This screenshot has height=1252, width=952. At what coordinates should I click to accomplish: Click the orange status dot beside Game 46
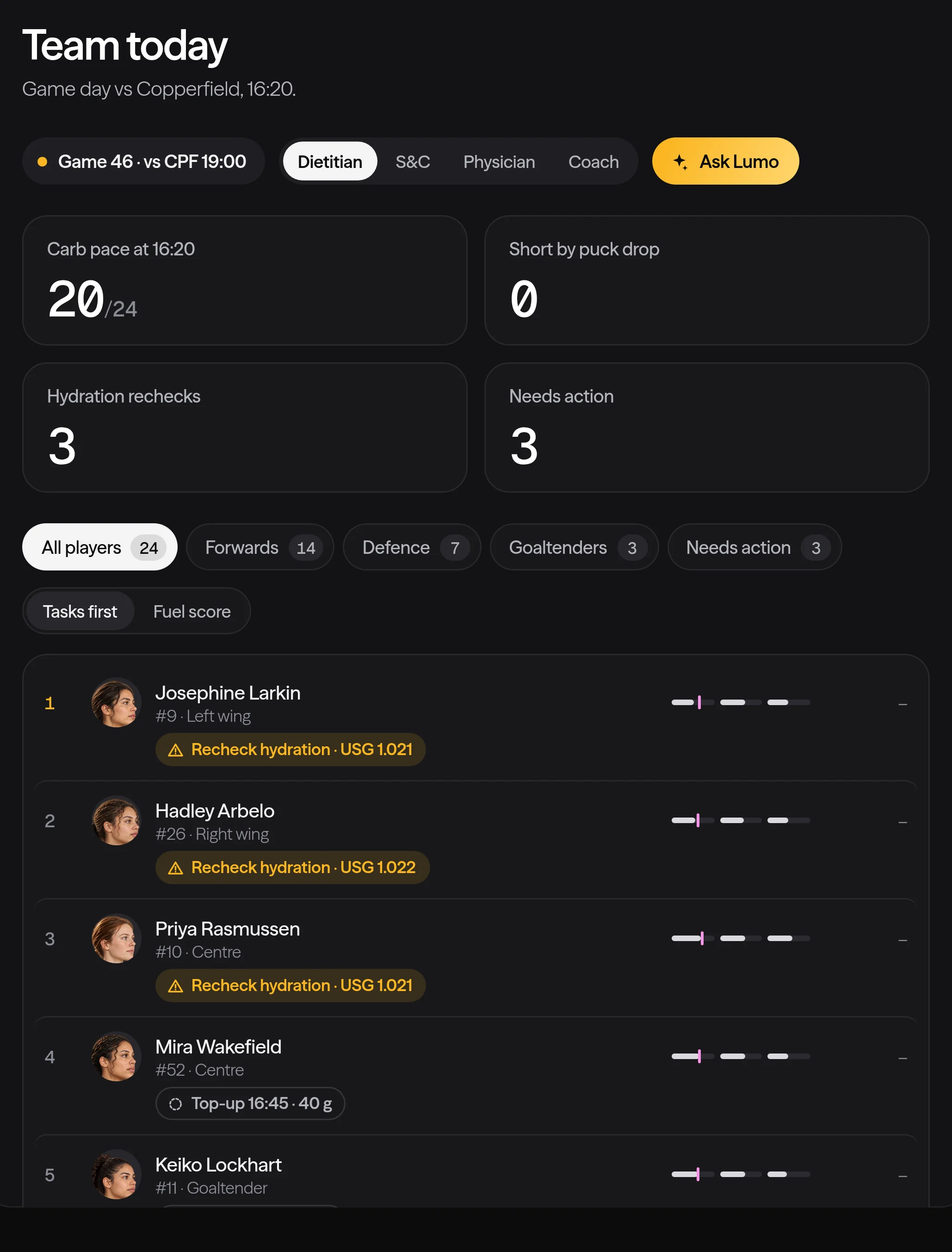tap(42, 161)
